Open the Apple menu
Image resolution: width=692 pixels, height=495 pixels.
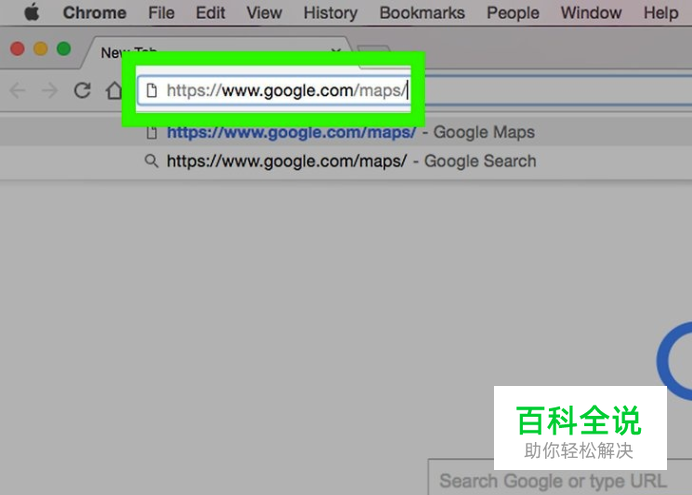coord(32,12)
